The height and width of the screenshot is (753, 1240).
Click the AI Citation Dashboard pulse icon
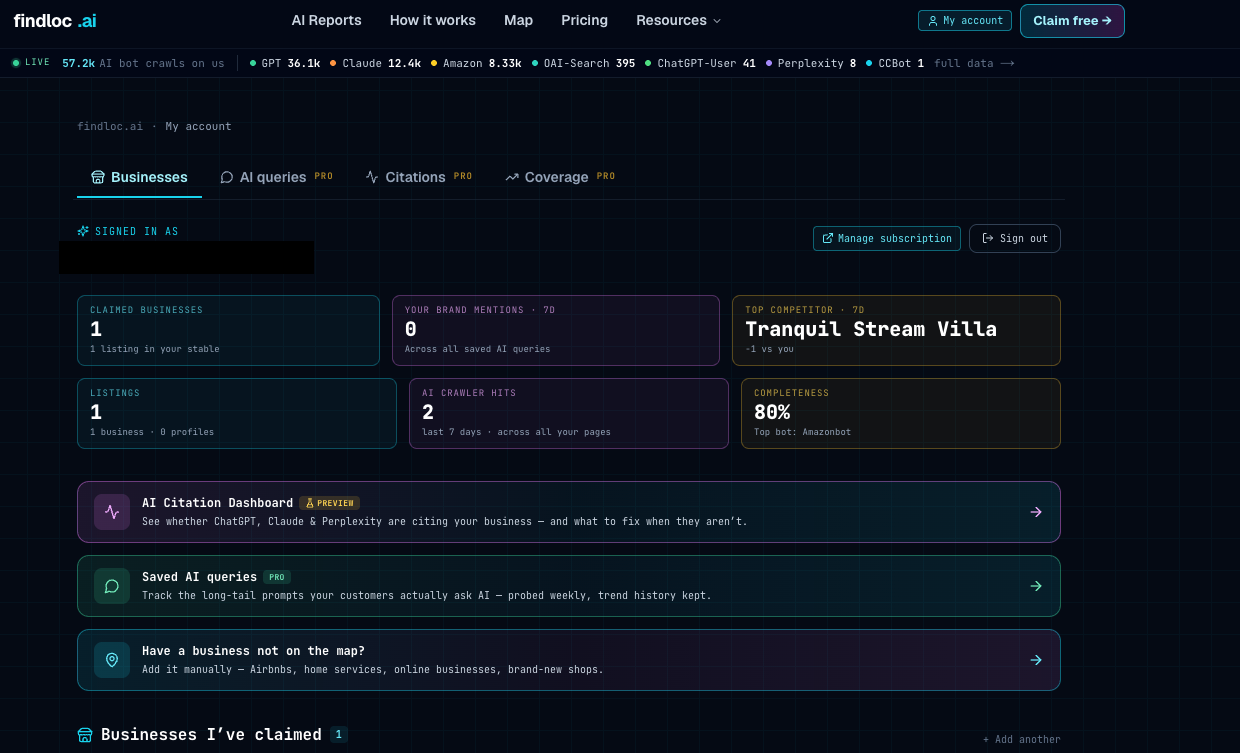(112, 512)
